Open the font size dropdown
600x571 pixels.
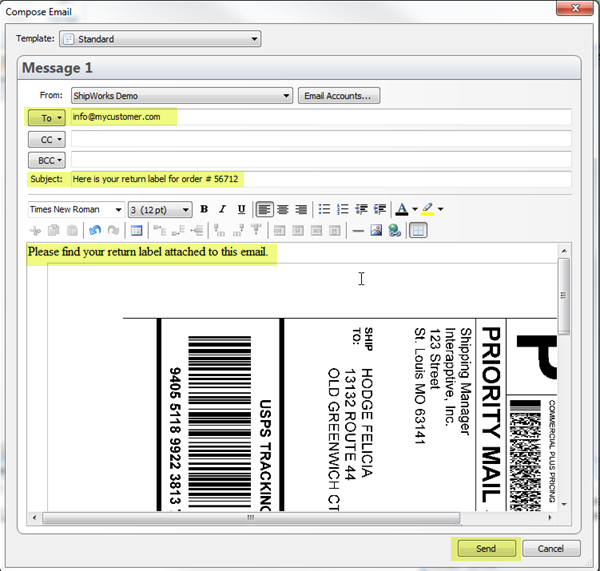160,210
